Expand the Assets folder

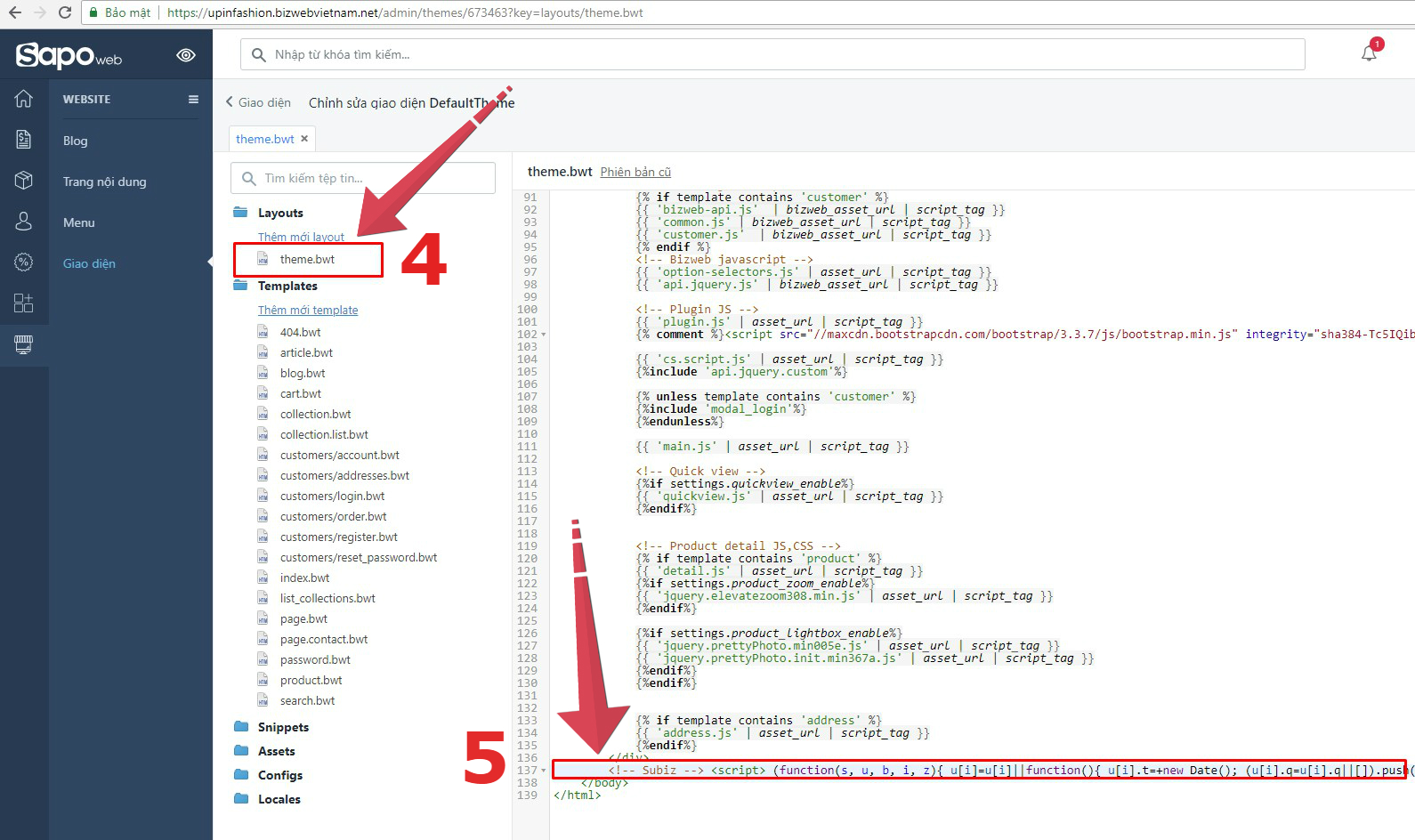pos(276,751)
